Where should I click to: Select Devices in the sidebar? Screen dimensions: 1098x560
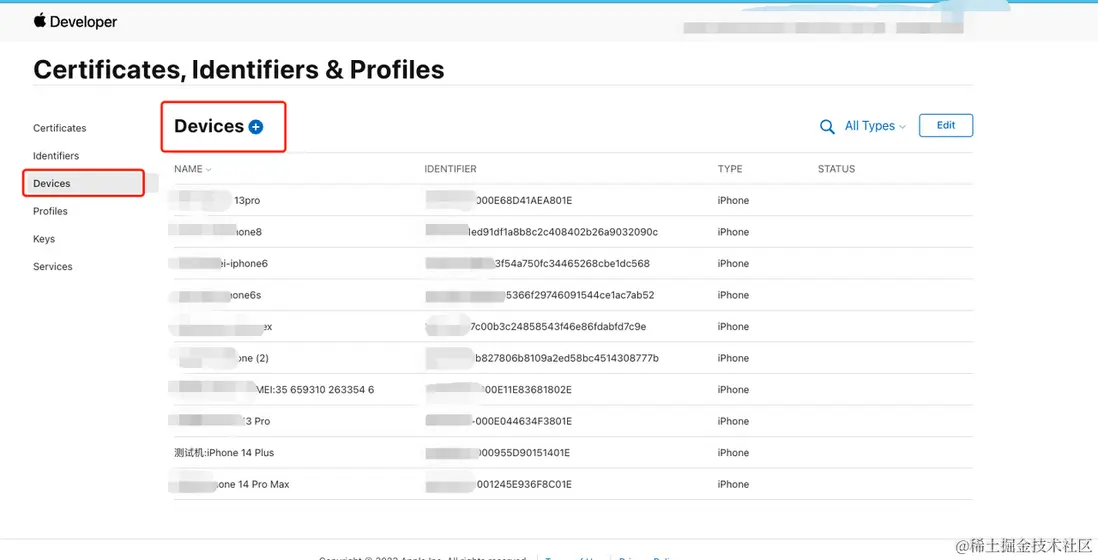pyautogui.click(x=83, y=183)
